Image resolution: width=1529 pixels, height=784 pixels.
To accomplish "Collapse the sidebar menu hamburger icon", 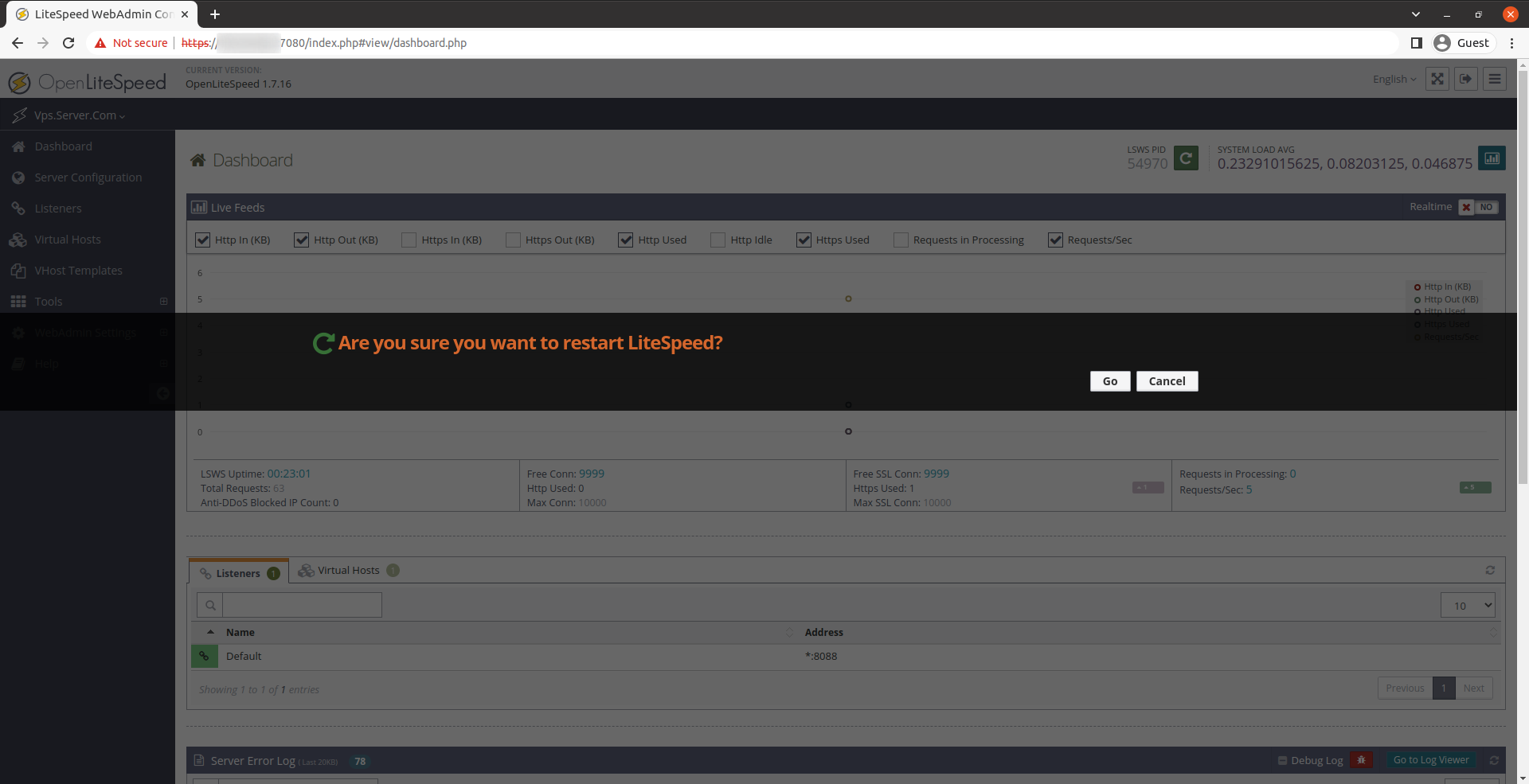I will point(1495,79).
